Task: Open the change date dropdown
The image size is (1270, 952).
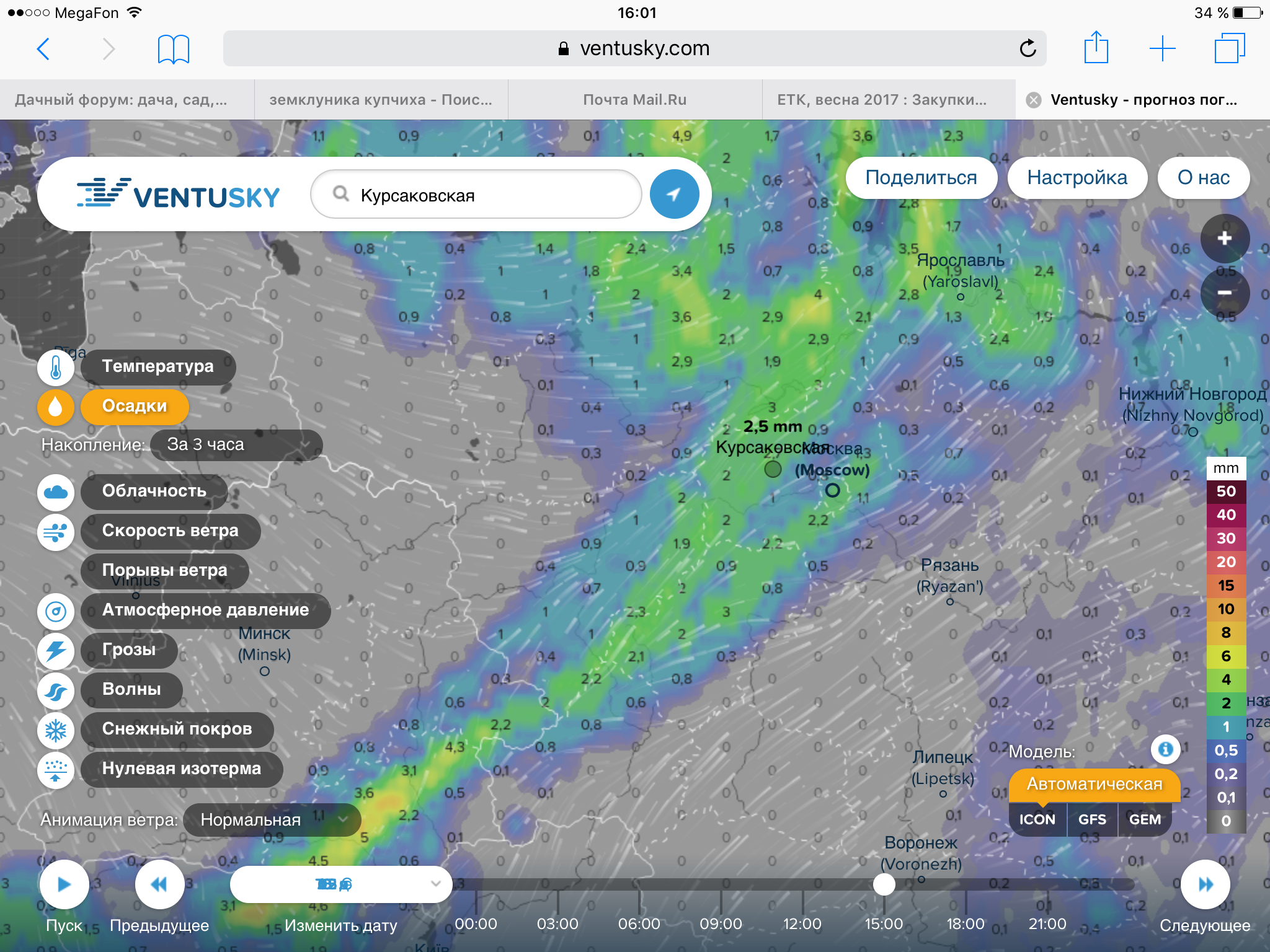Action: click(340, 884)
